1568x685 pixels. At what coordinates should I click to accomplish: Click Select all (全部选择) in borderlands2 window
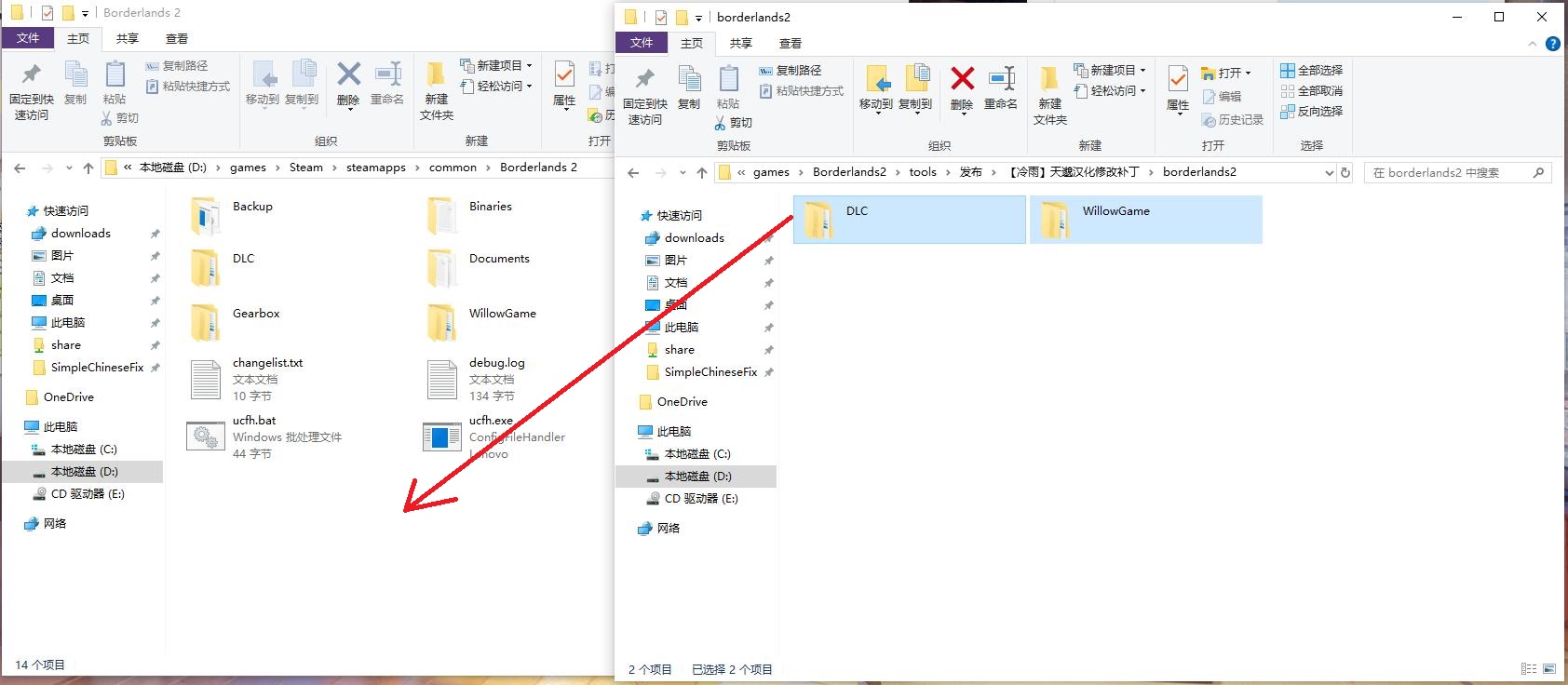click(x=1311, y=71)
